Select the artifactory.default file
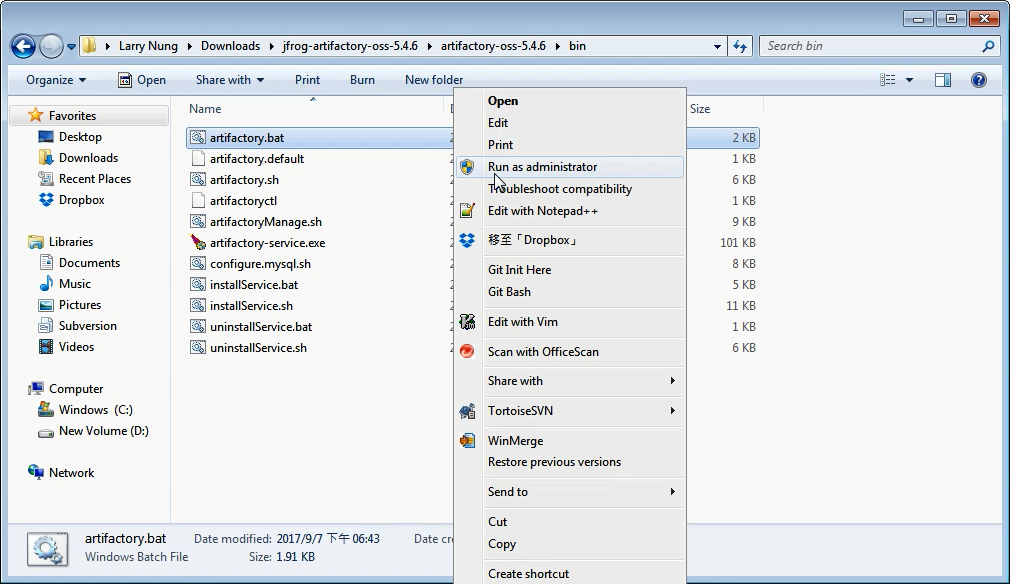Viewport: 1010px width, 584px height. click(256, 158)
